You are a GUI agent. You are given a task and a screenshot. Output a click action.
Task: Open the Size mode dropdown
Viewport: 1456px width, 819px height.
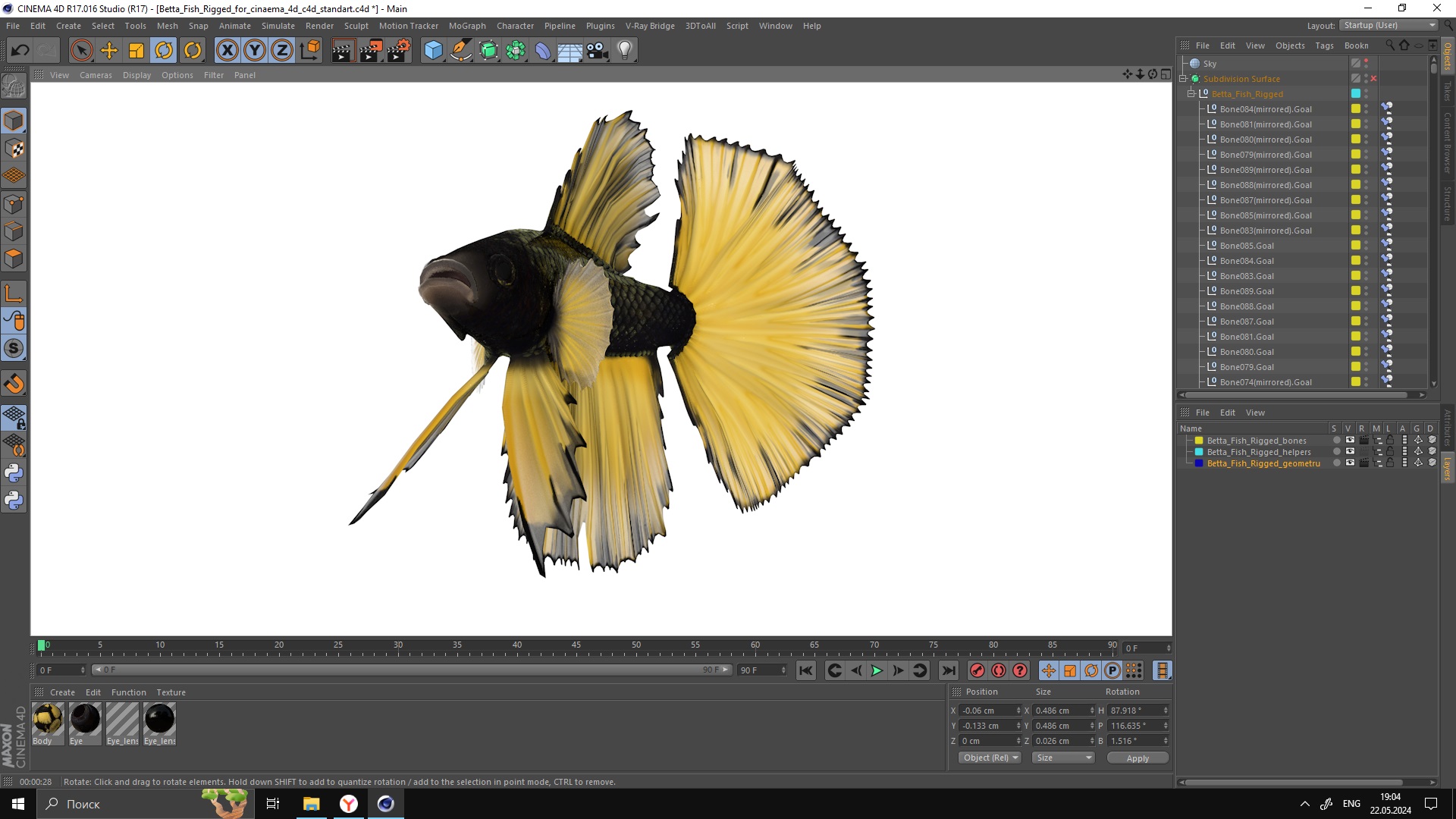(1063, 758)
